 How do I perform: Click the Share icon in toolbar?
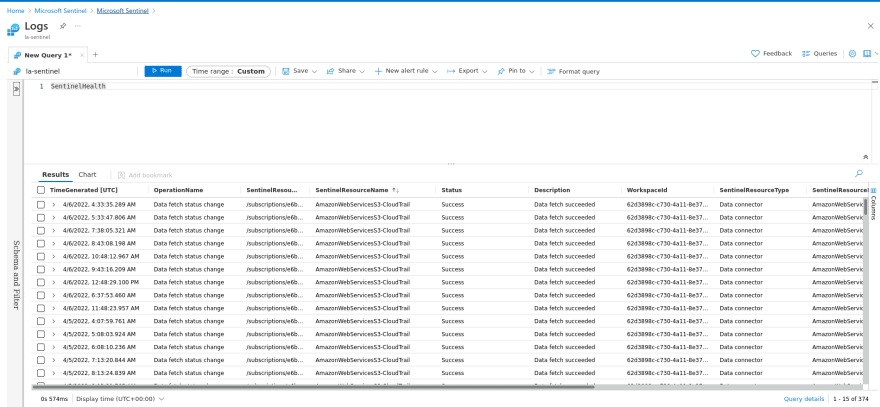(331, 71)
